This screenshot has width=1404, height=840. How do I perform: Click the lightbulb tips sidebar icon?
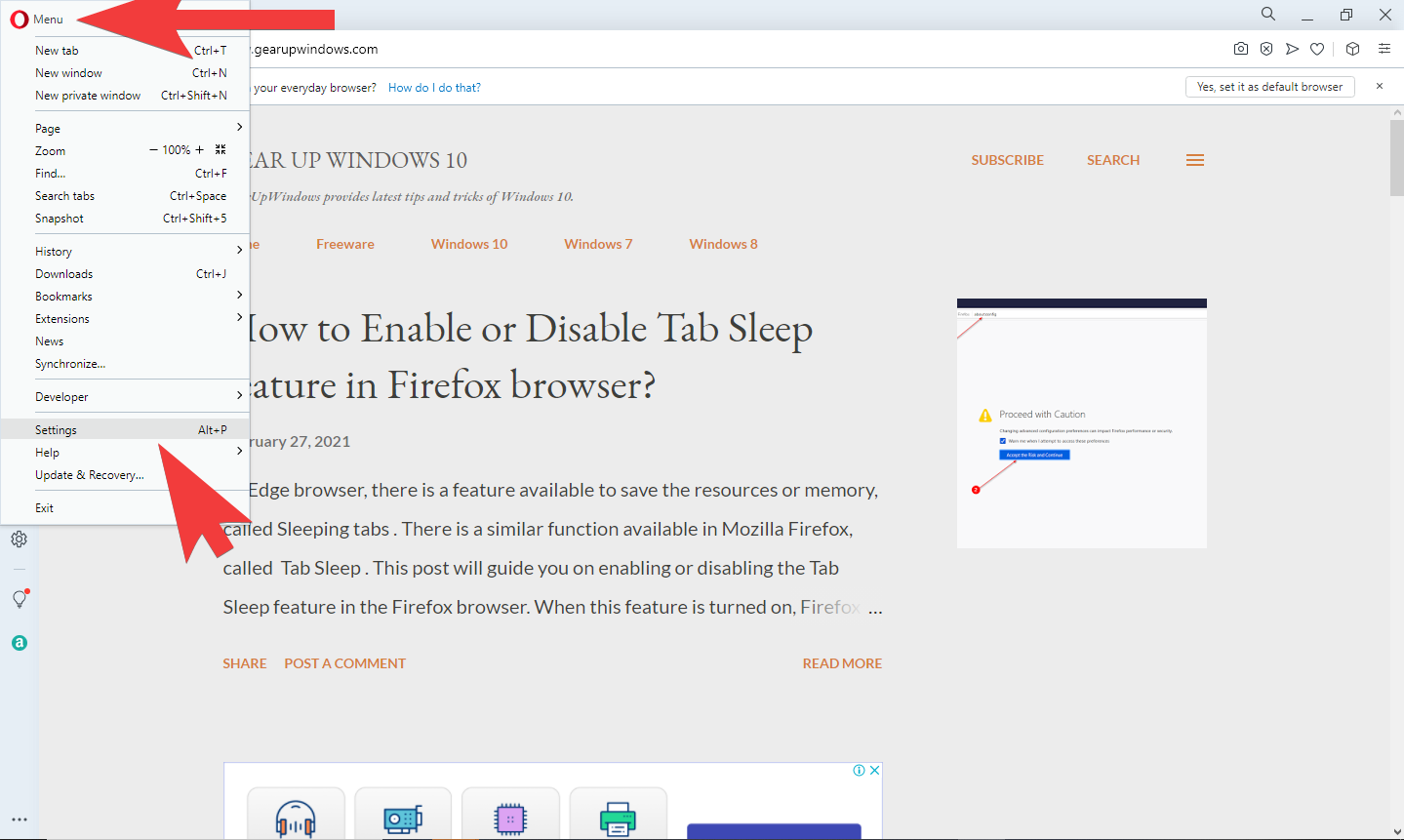point(20,598)
